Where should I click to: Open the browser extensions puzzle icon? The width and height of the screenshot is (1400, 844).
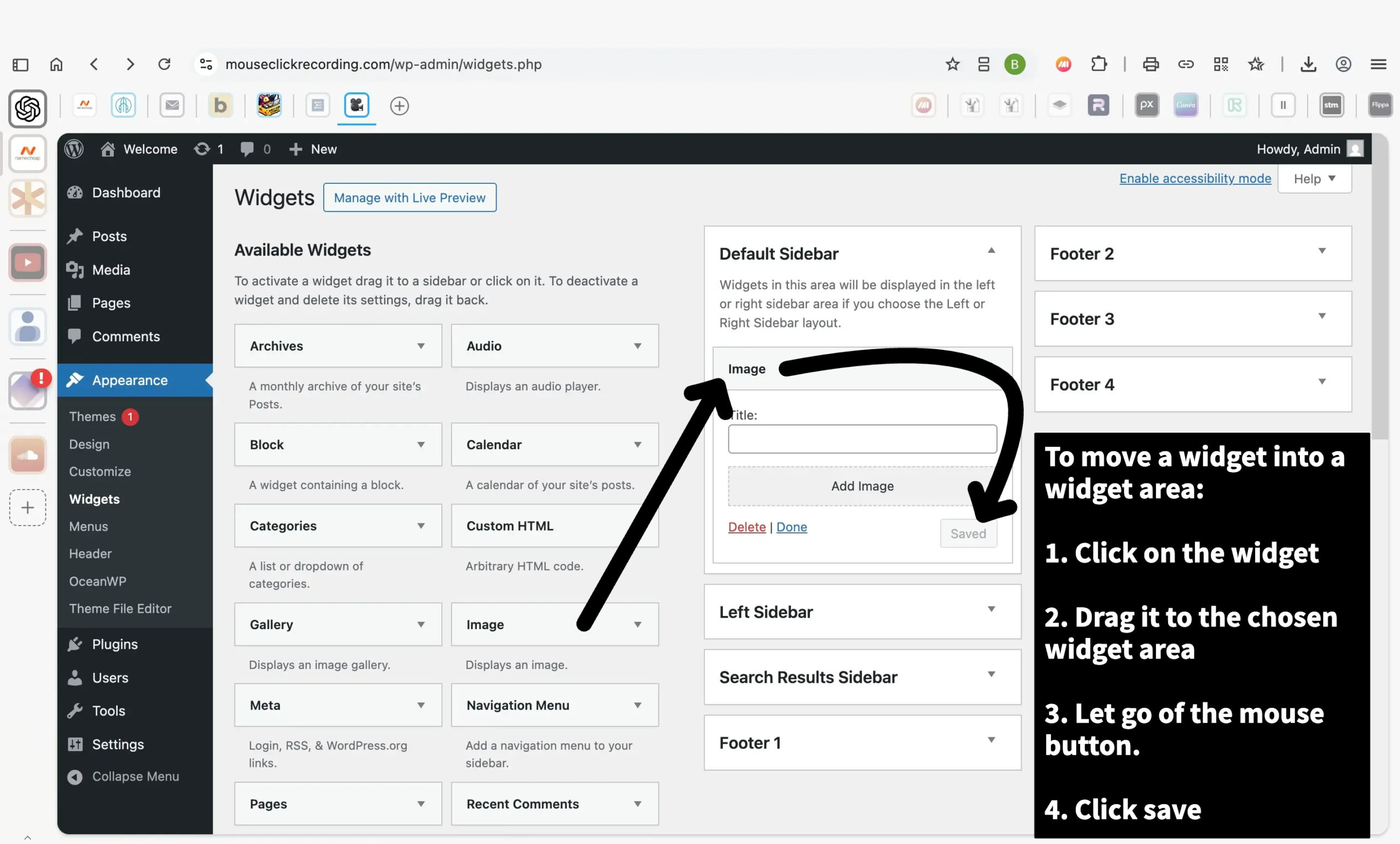tap(1099, 64)
